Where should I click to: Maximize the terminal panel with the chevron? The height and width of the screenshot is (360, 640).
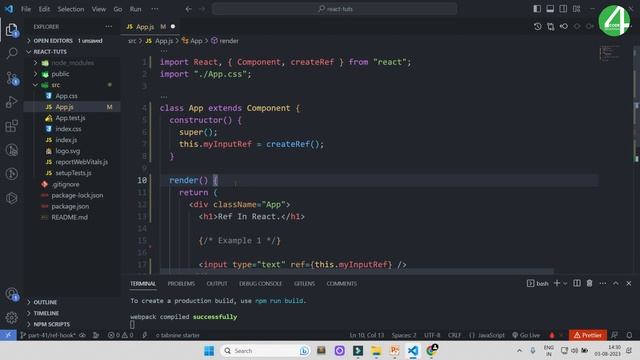(x=616, y=283)
